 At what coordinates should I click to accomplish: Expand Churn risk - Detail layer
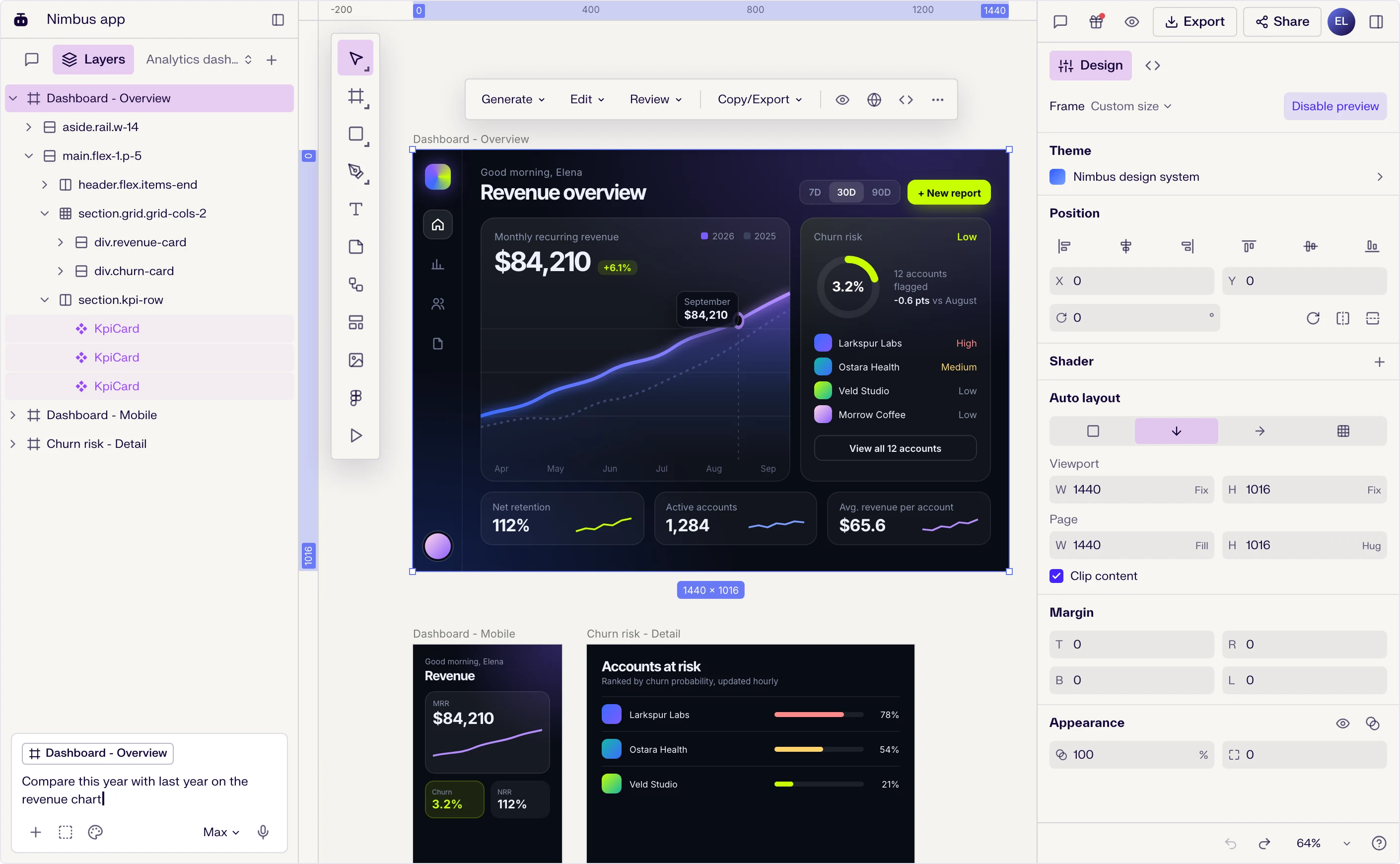tap(12, 444)
